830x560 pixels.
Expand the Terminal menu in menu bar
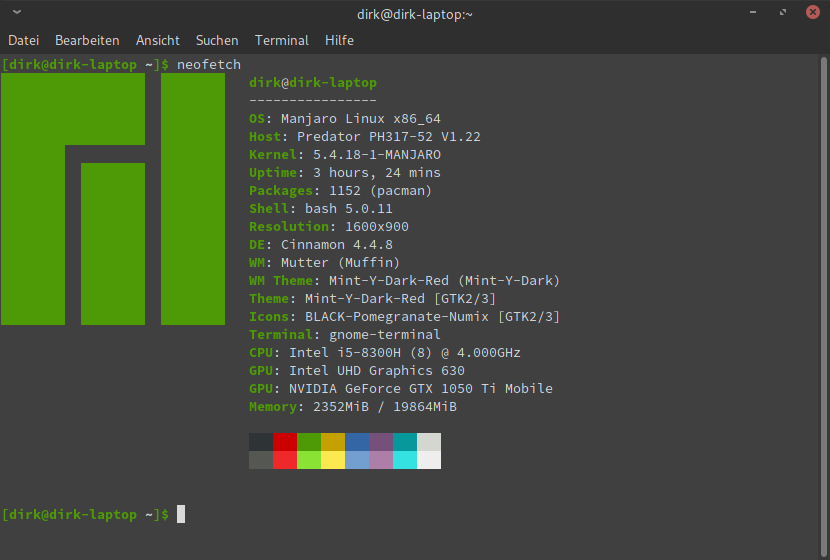[x=282, y=40]
